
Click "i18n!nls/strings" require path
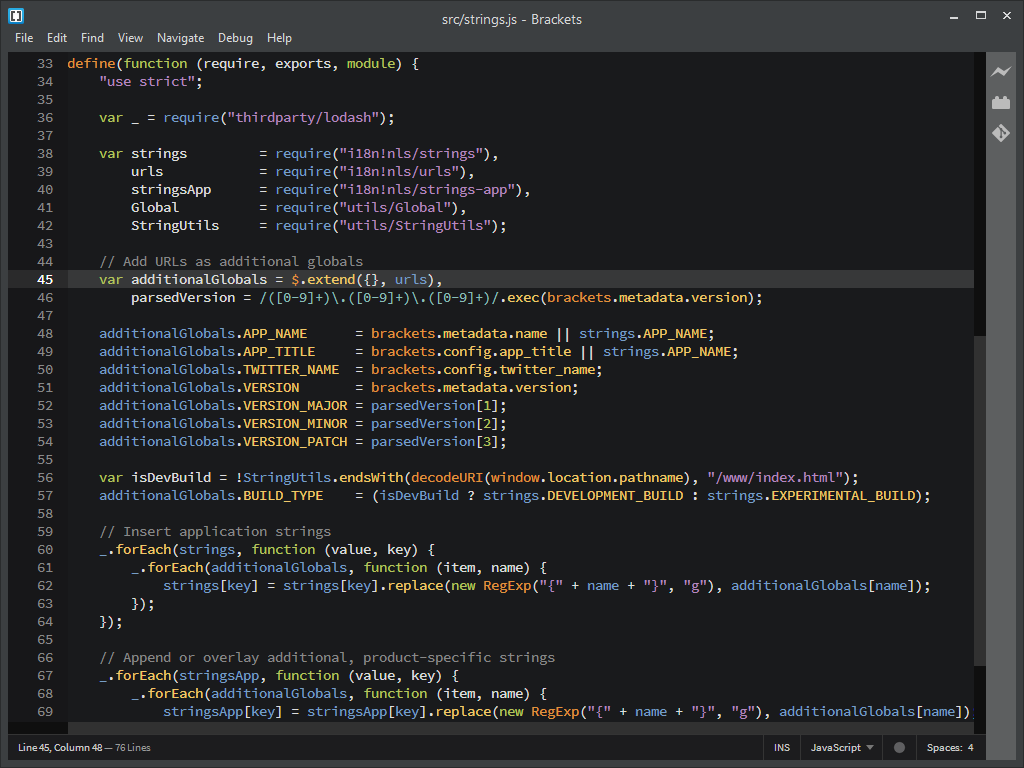point(411,153)
